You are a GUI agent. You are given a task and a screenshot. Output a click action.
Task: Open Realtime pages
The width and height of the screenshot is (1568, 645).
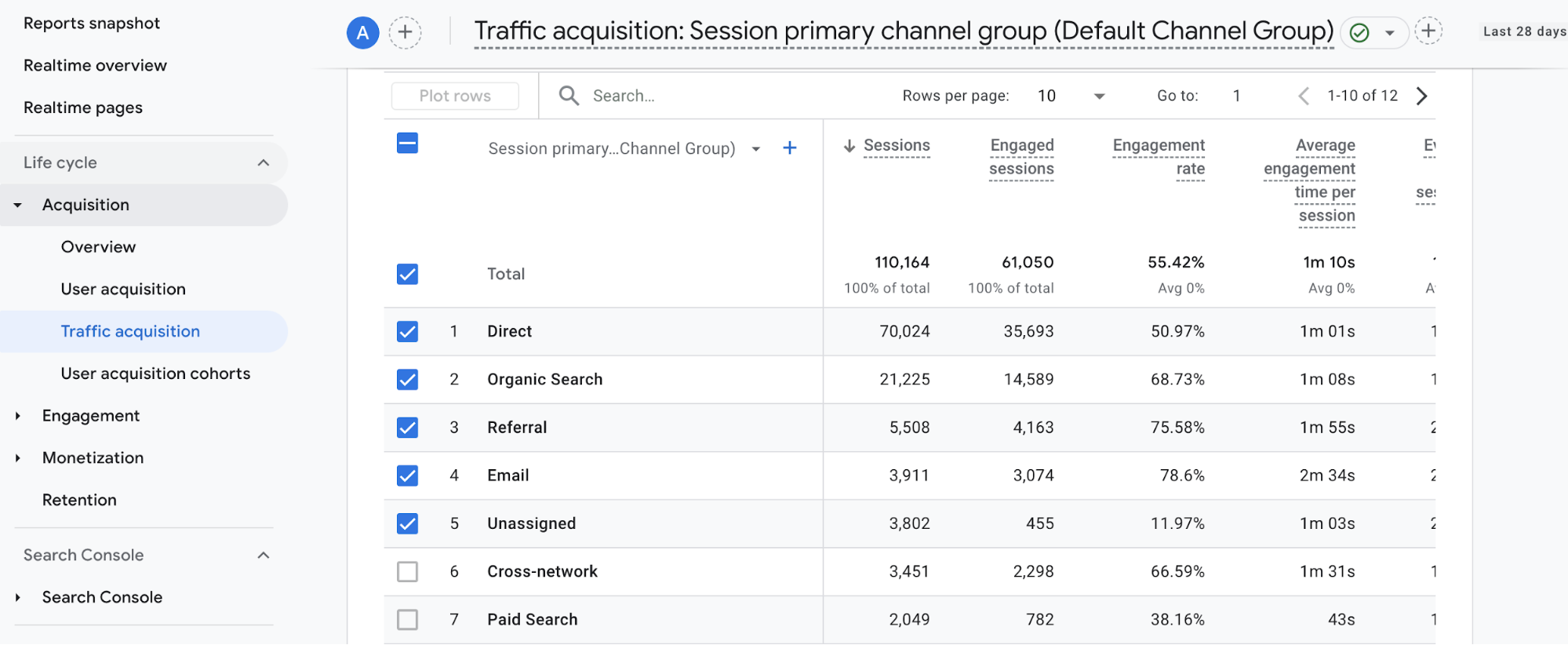83,107
